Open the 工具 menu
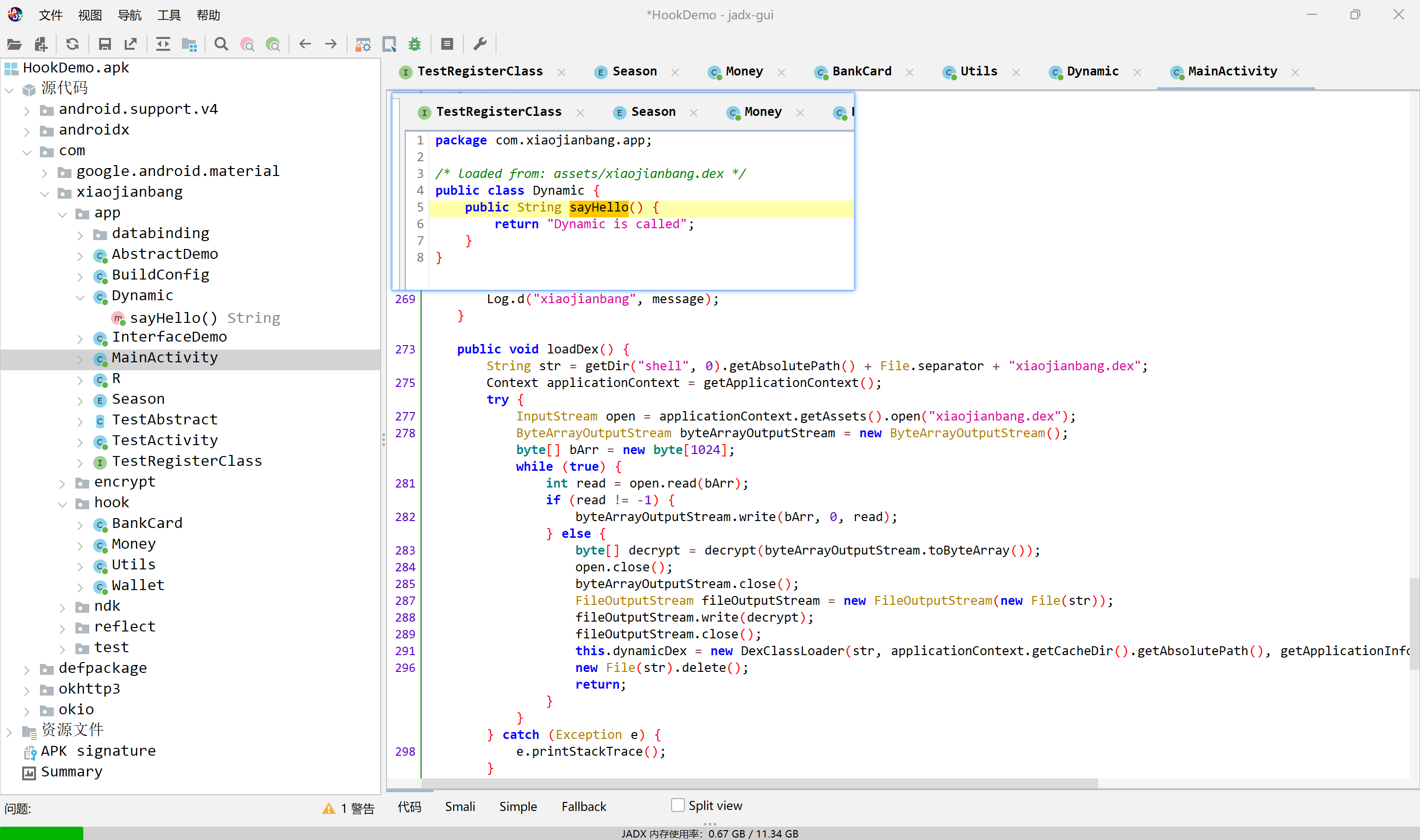The height and width of the screenshot is (840, 1420). [x=169, y=15]
